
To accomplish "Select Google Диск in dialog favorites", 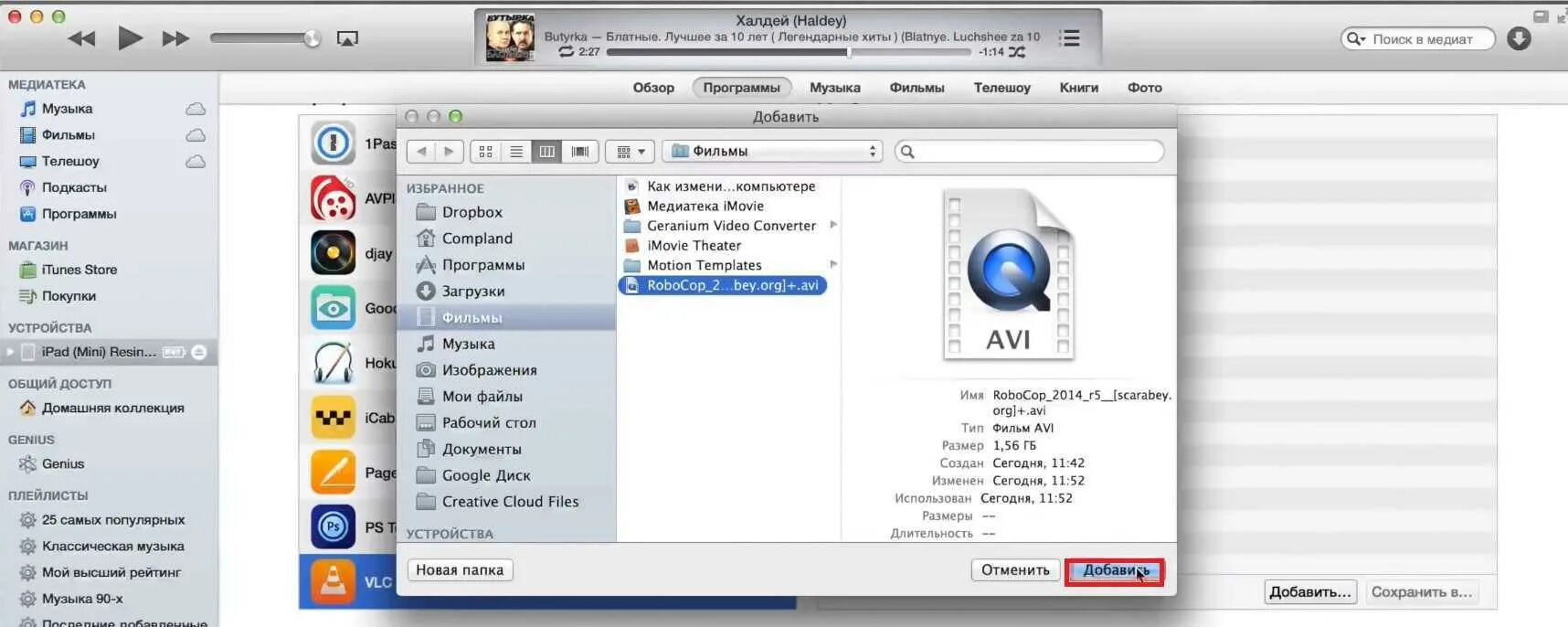I will click(485, 476).
